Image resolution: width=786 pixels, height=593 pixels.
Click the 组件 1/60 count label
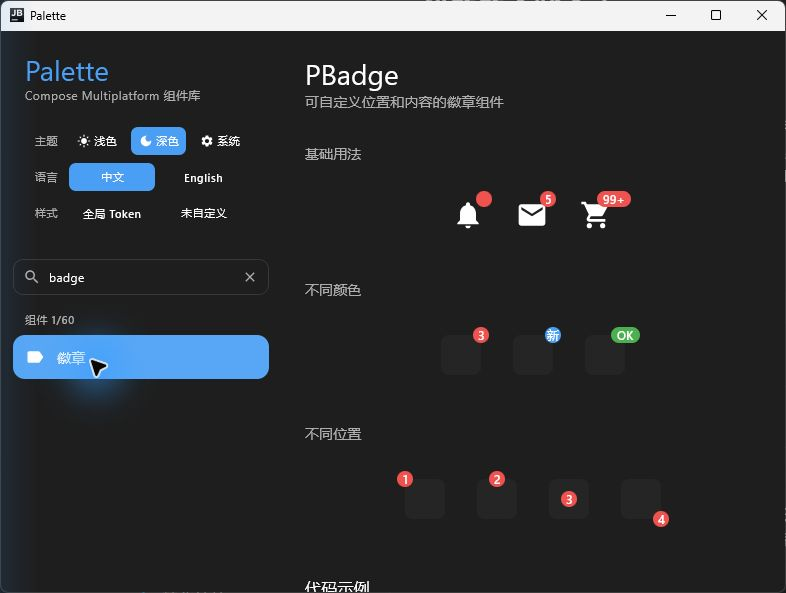click(50, 320)
